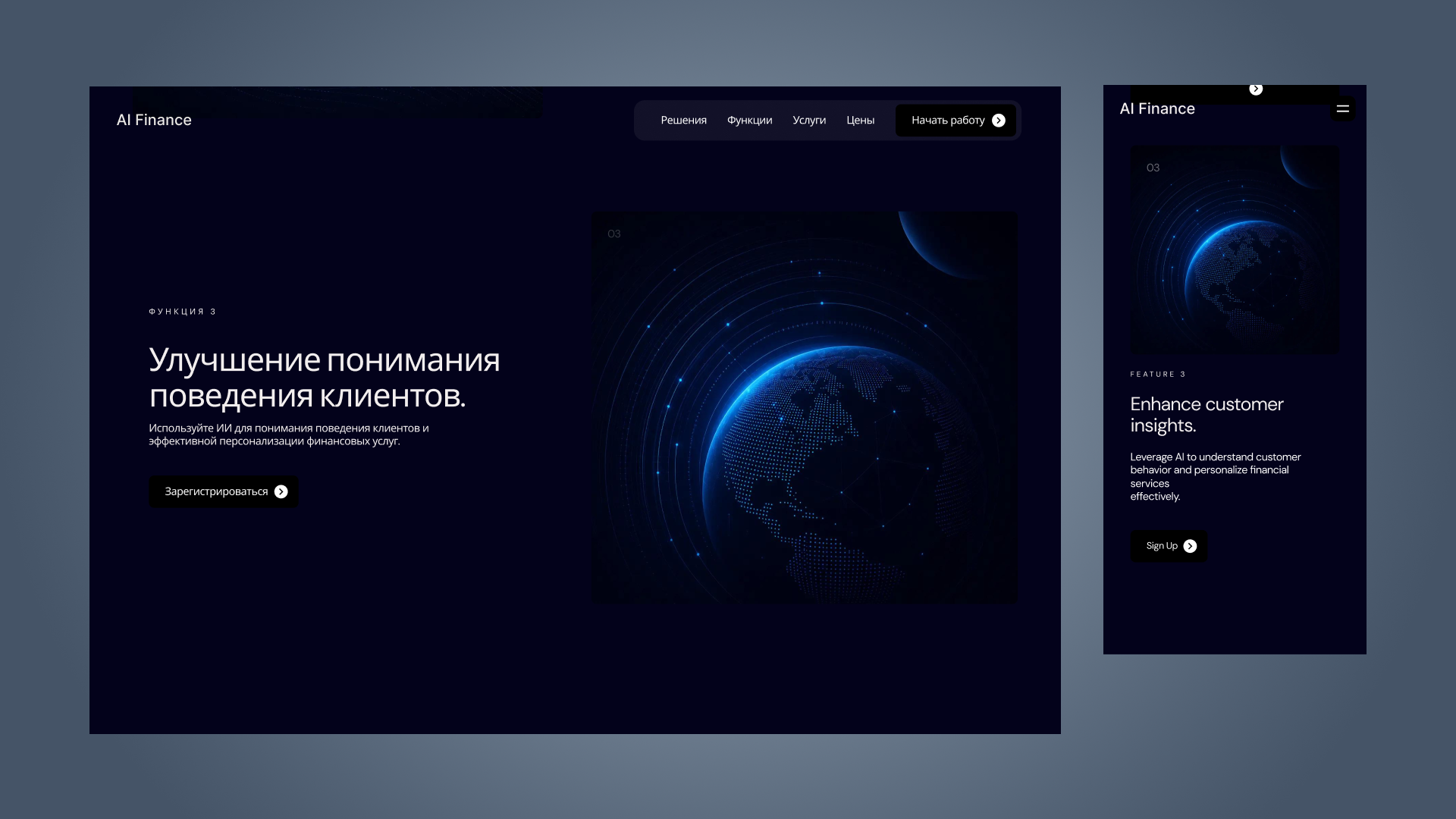The height and width of the screenshot is (819, 1456).
Task: Click the arrow icon in Начать работу button
Action: coord(999,121)
